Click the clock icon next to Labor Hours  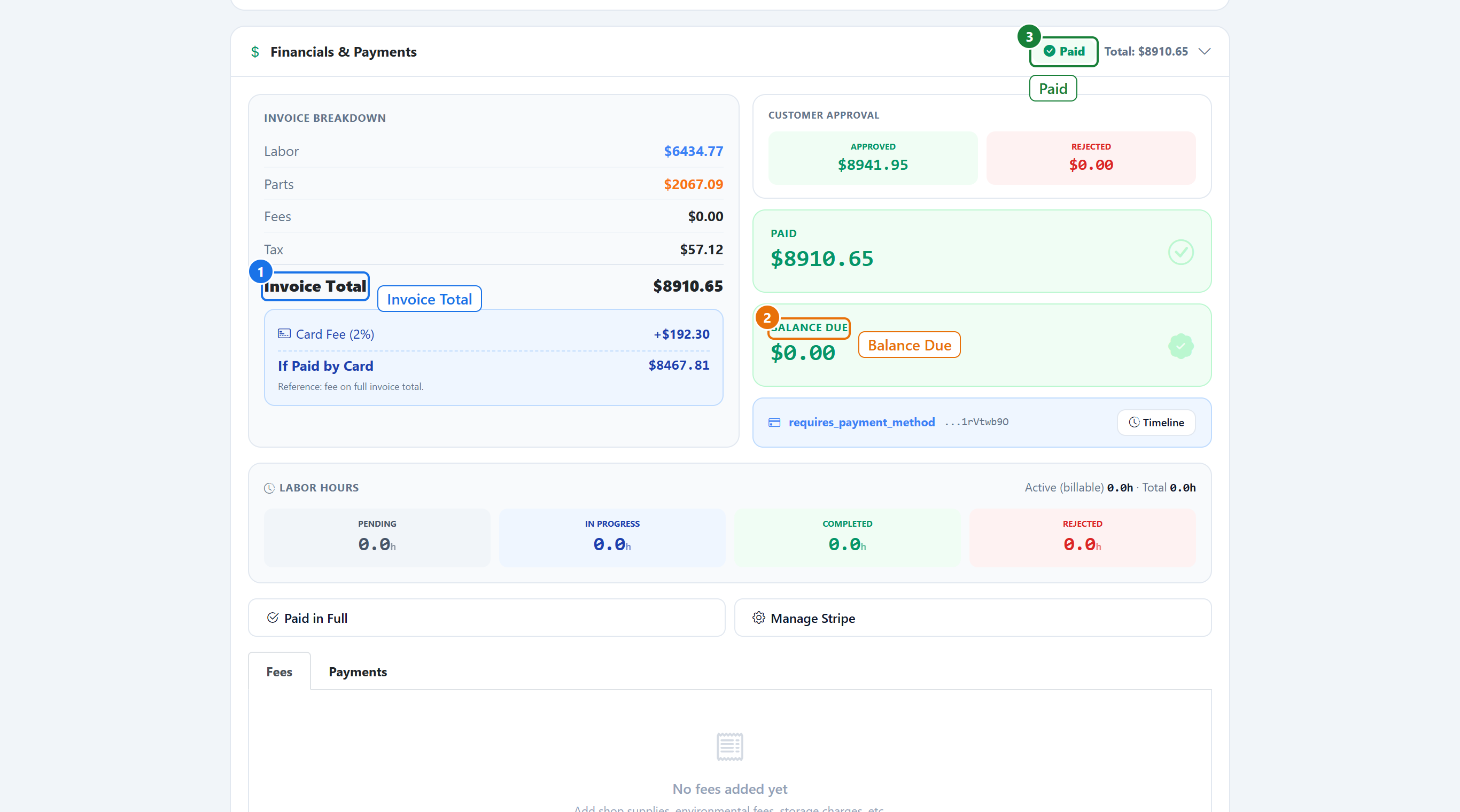click(269, 488)
